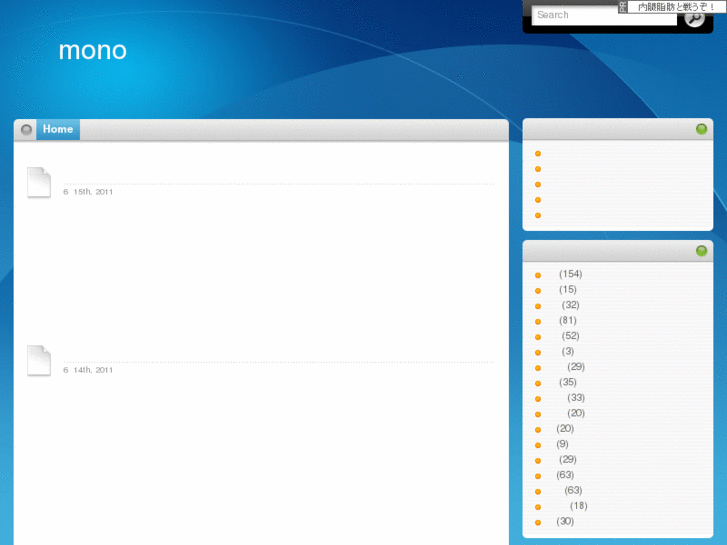The image size is (727, 545).
Task: Click the document icon for the 14th, 2011 post
Action: pyautogui.click(x=39, y=360)
